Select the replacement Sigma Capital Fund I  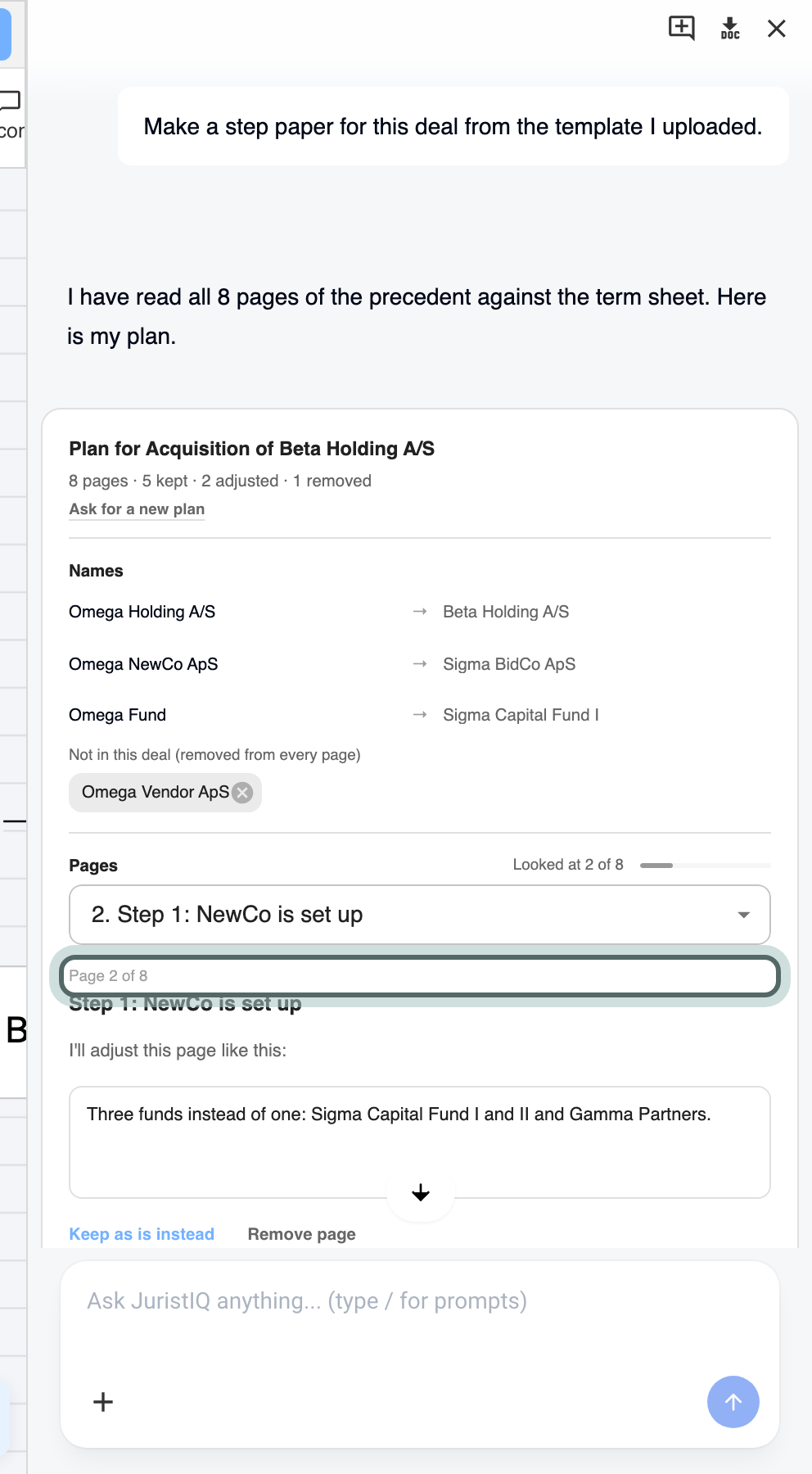pyautogui.click(x=521, y=715)
